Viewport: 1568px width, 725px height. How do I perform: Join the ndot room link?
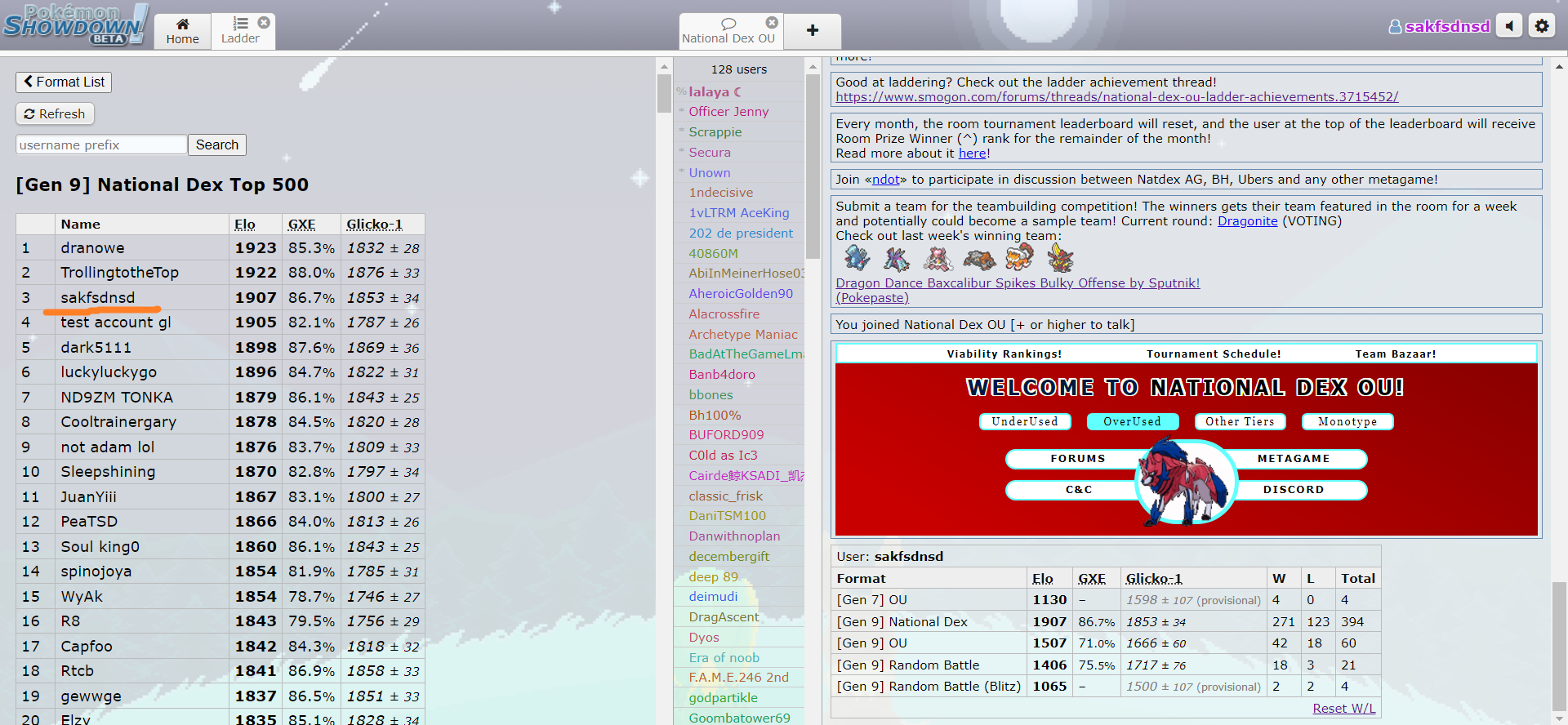(x=886, y=179)
